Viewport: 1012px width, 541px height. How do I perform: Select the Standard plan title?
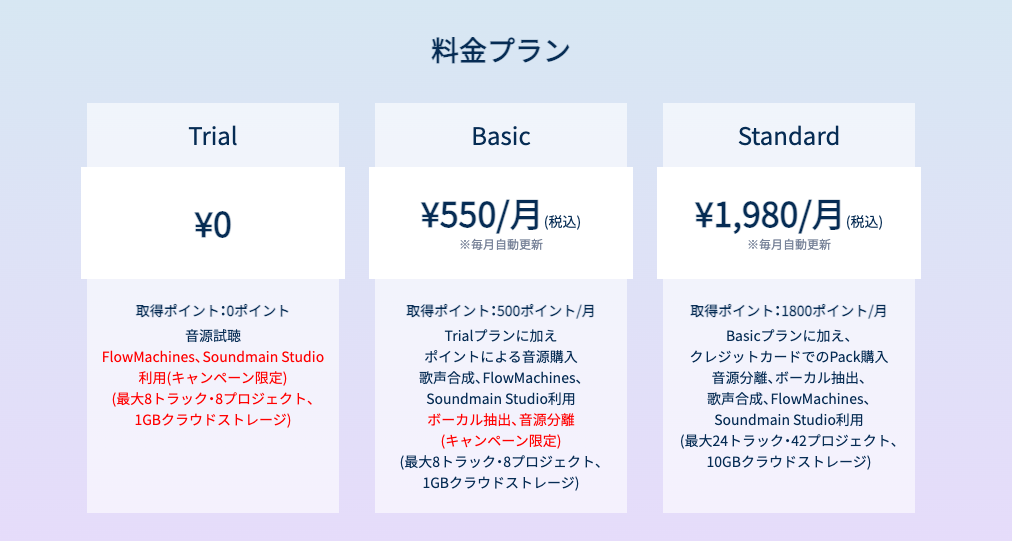click(789, 136)
